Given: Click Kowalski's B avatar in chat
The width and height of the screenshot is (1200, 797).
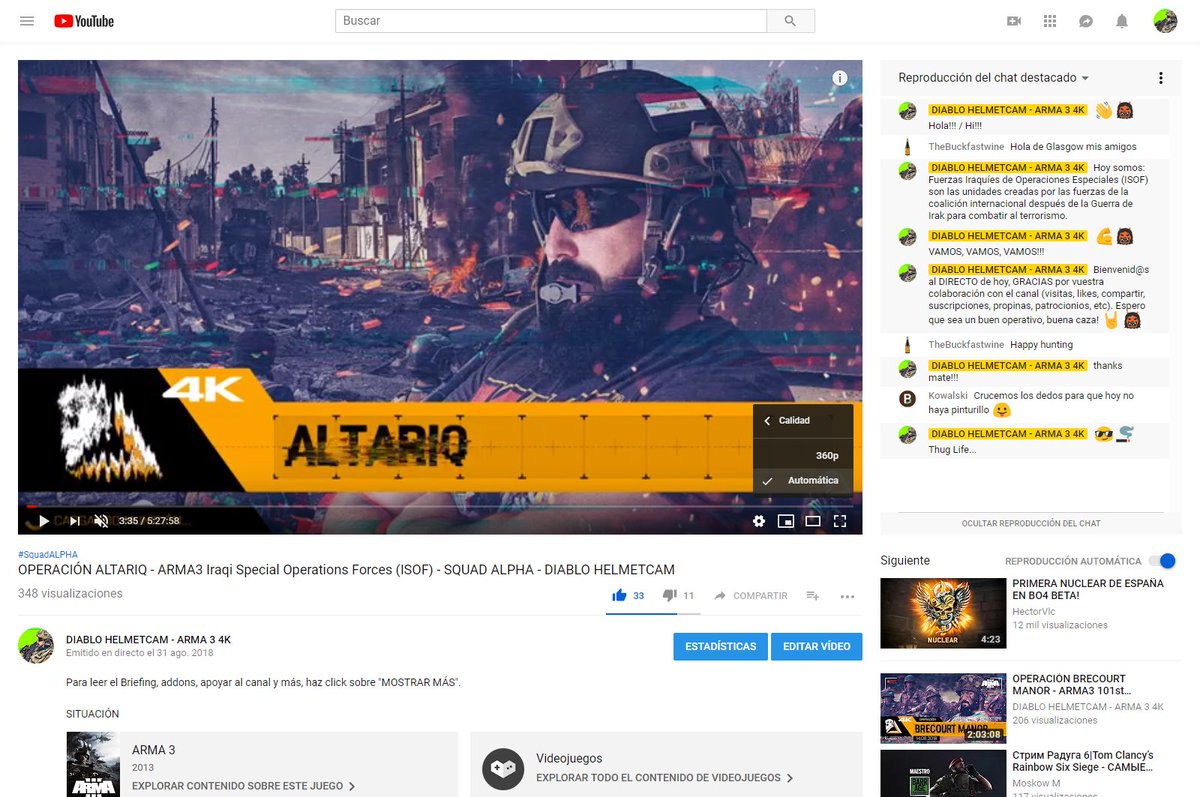Looking at the screenshot, I should (907, 398).
